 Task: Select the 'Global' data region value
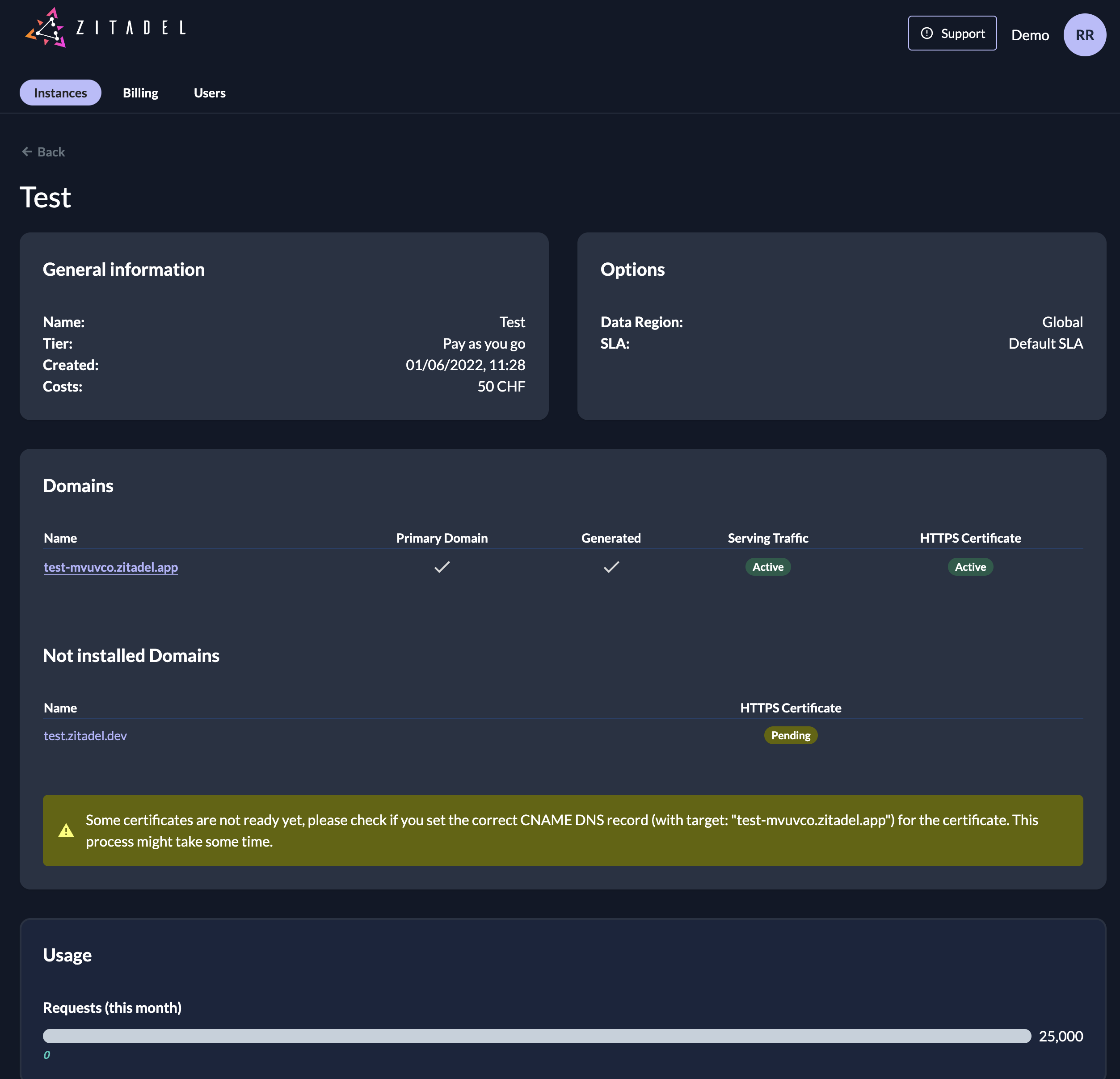coord(1062,322)
